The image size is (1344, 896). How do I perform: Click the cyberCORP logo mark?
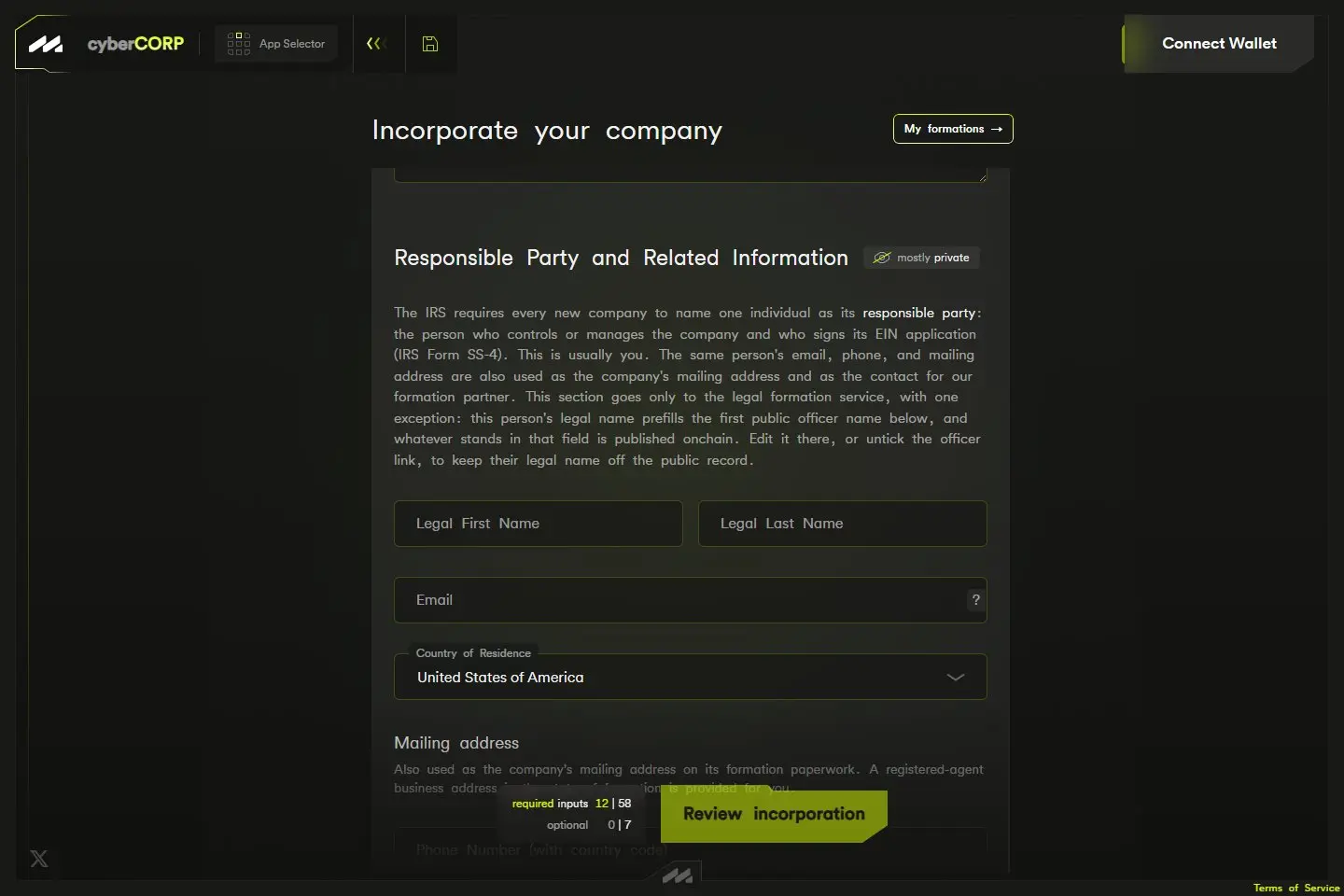(x=45, y=44)
